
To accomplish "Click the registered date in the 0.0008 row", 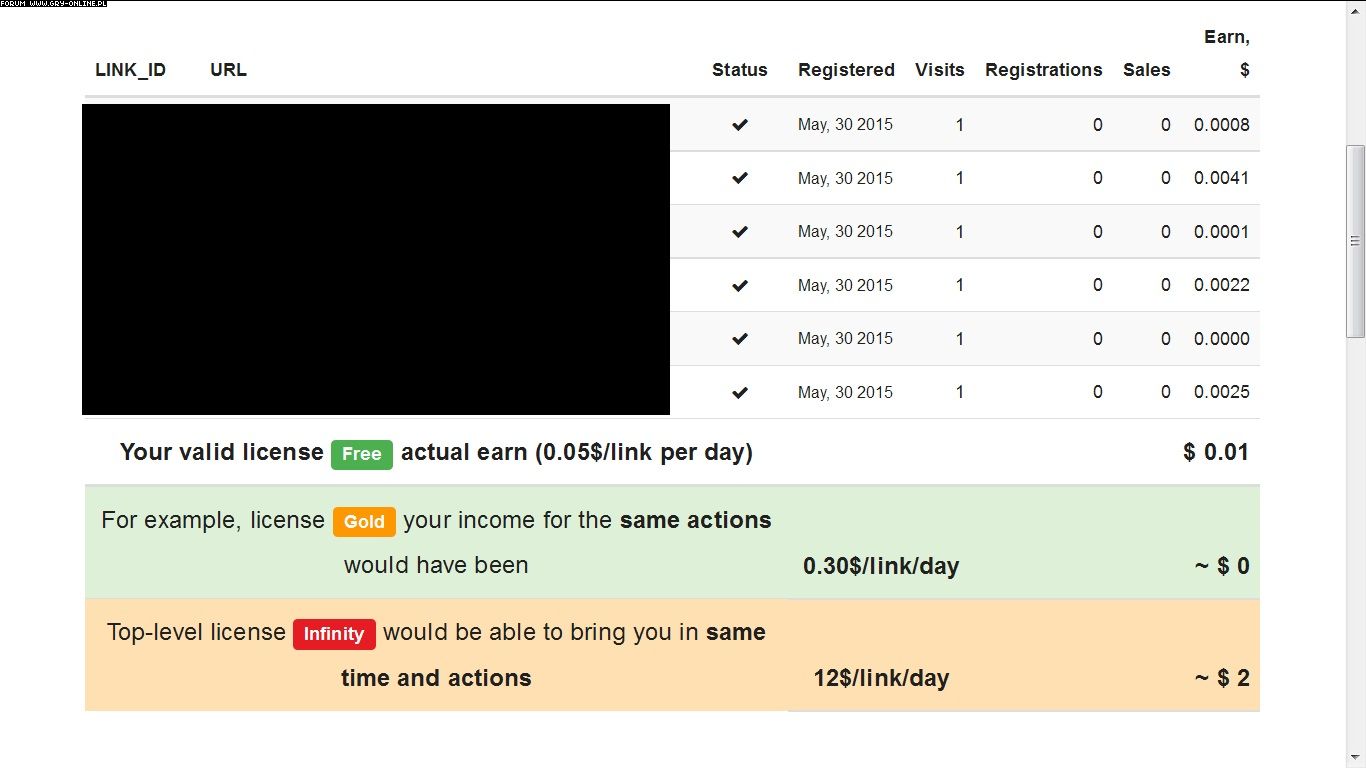I will point(845,125).
